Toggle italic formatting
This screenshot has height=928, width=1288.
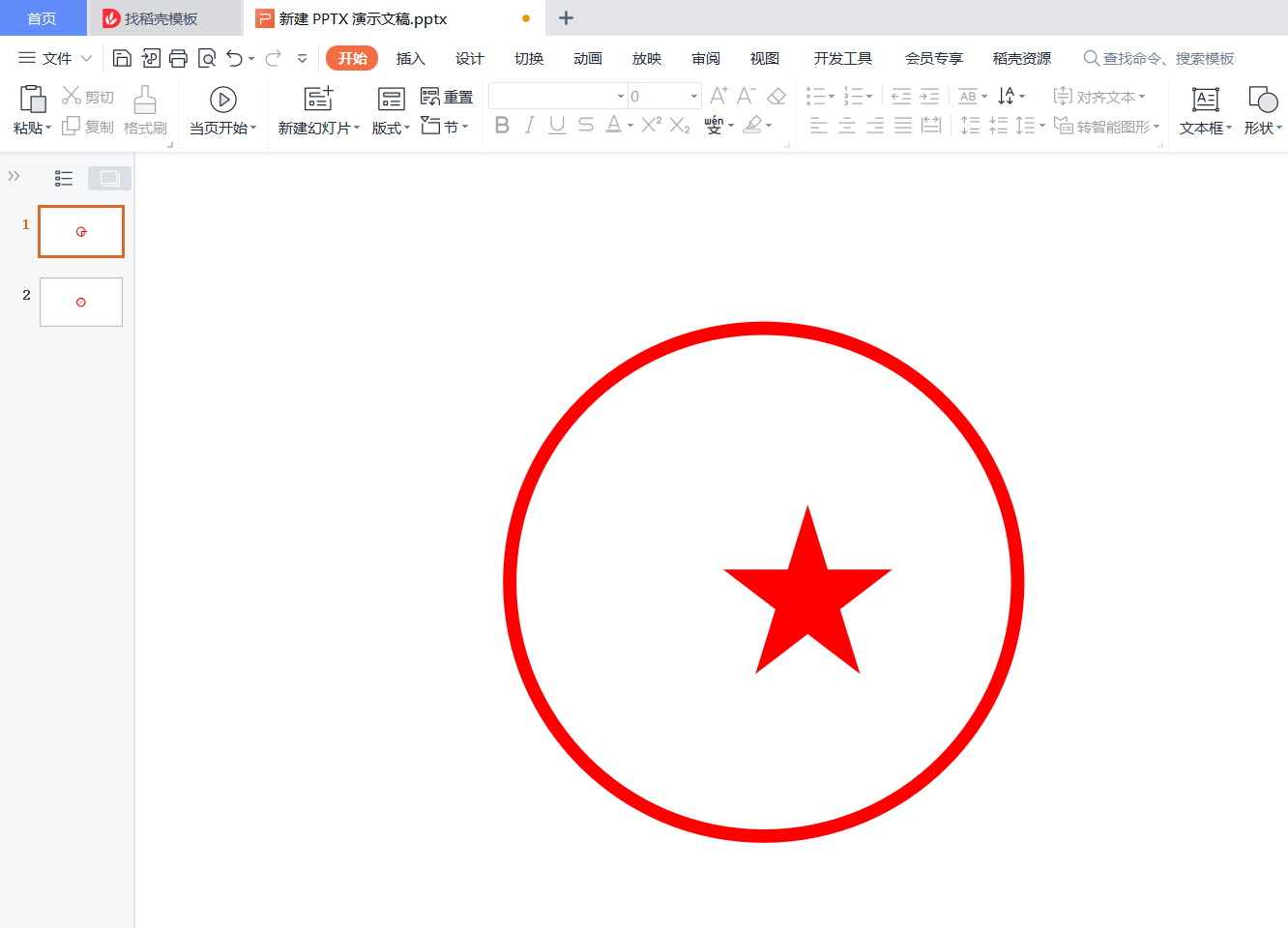pos(529,125)
